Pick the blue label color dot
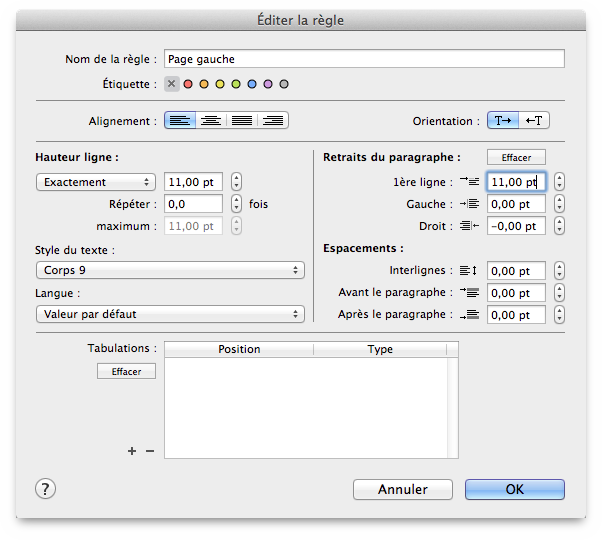 (252, 84)
